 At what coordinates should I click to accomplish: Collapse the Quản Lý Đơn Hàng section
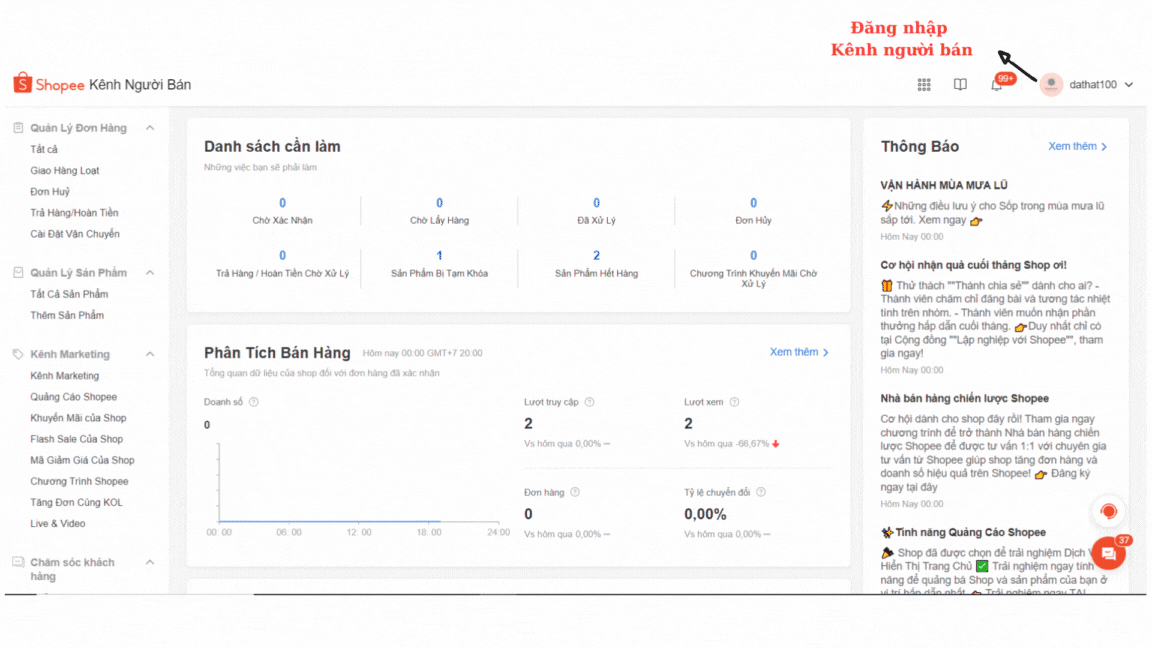pos(150,128)
